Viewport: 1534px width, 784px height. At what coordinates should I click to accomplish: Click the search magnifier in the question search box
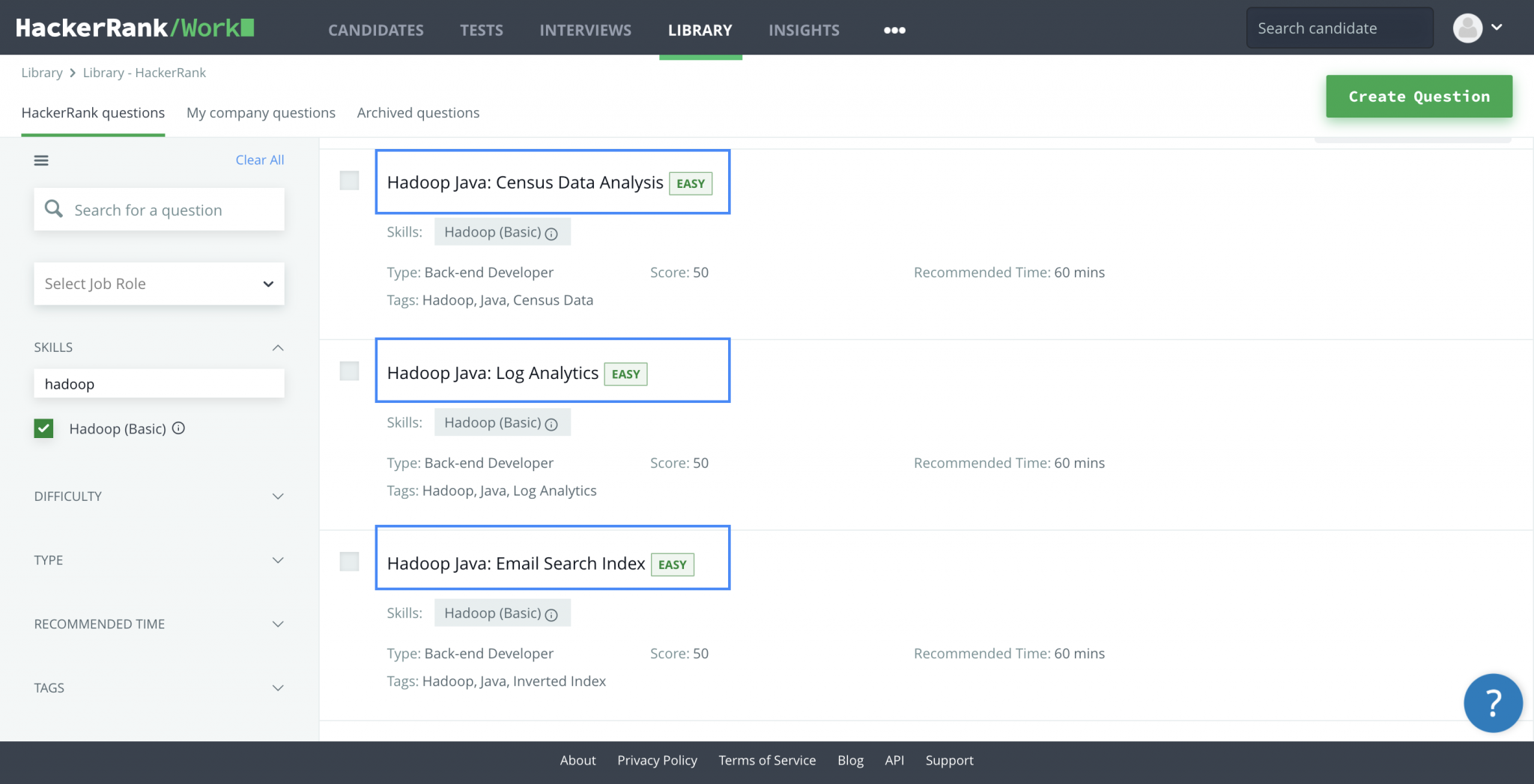pyautogui.click(x=53, y=209)
